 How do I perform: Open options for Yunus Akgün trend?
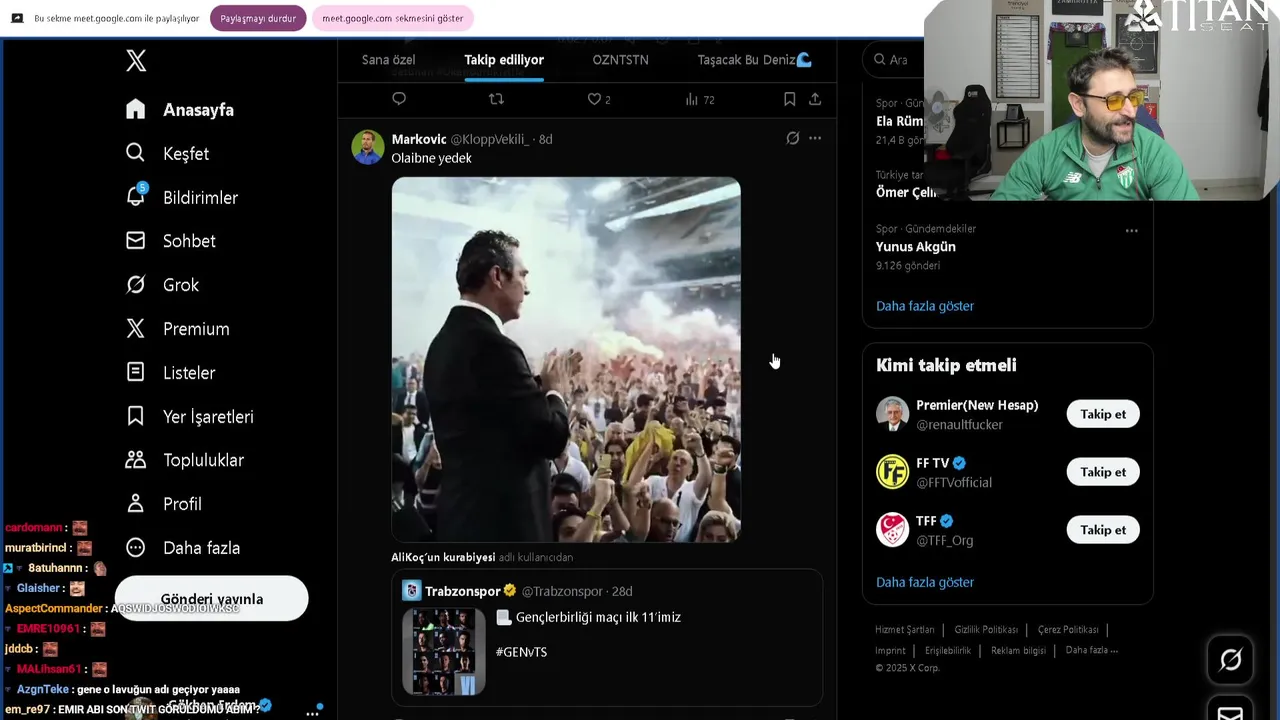(x=1131, y=231)
